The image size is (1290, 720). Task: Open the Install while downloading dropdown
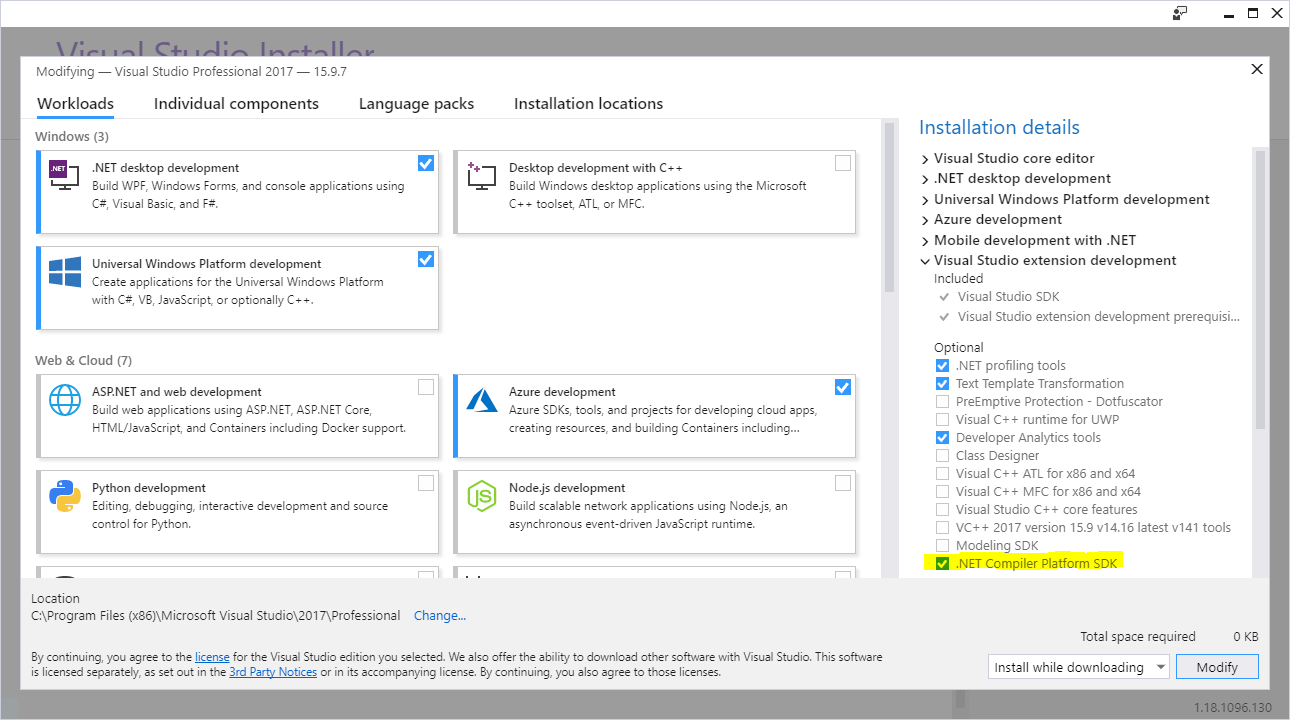click(x=1078, y=667)
